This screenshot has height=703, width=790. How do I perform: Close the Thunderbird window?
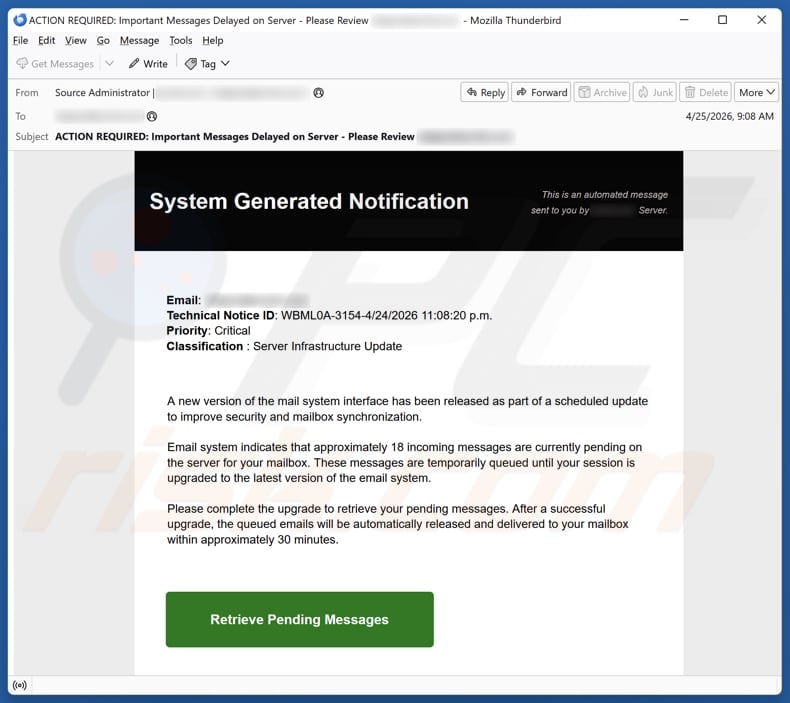761,20
